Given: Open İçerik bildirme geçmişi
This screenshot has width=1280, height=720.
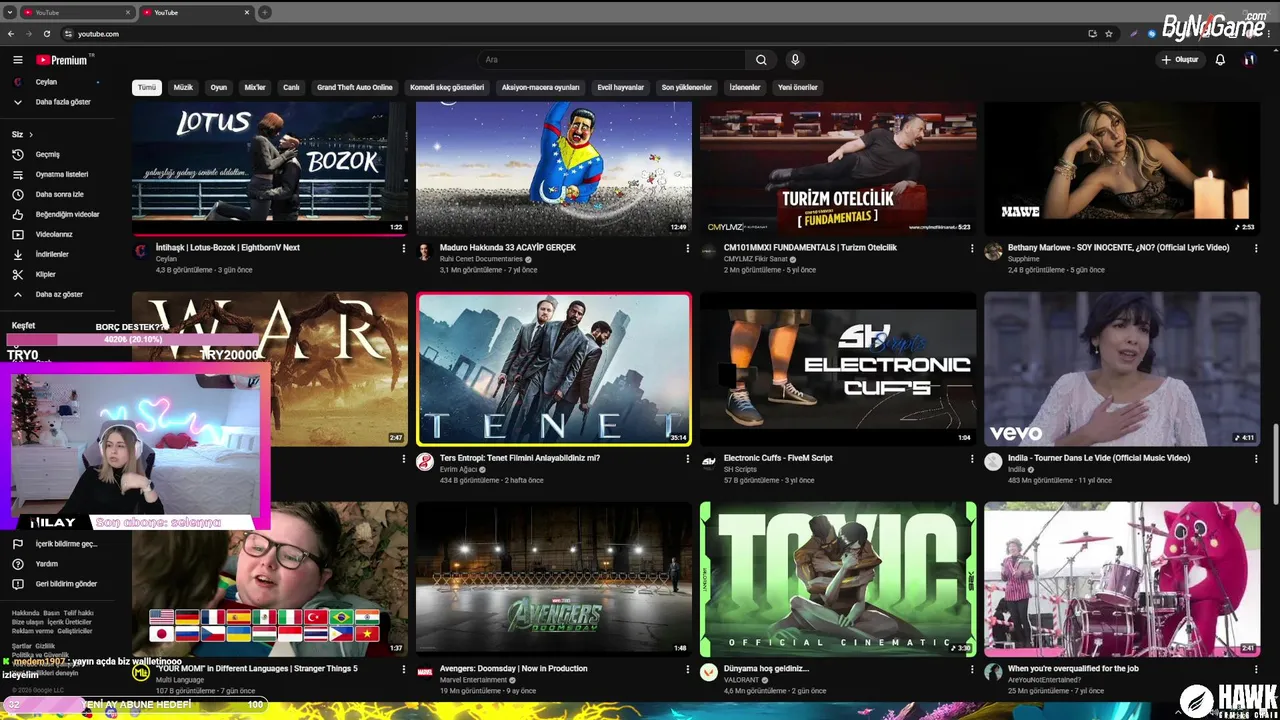Looking at the screenshot, I should (x=66, y=544).
